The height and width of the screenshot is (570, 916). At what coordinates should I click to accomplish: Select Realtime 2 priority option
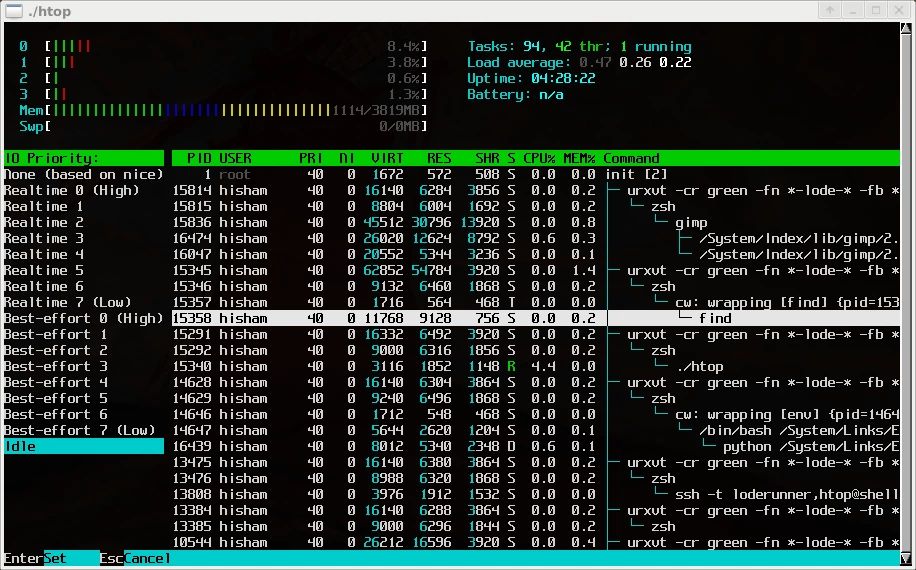pos(84,223)
